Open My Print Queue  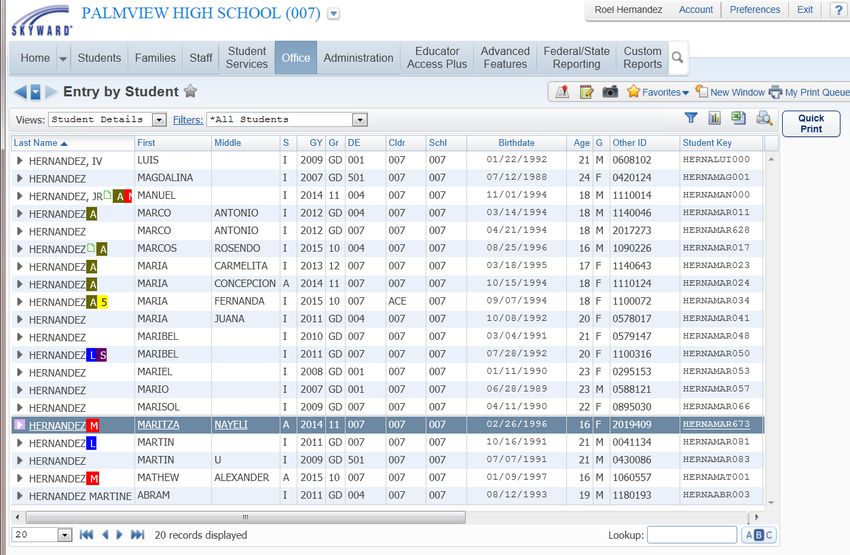tap(810, 92)
